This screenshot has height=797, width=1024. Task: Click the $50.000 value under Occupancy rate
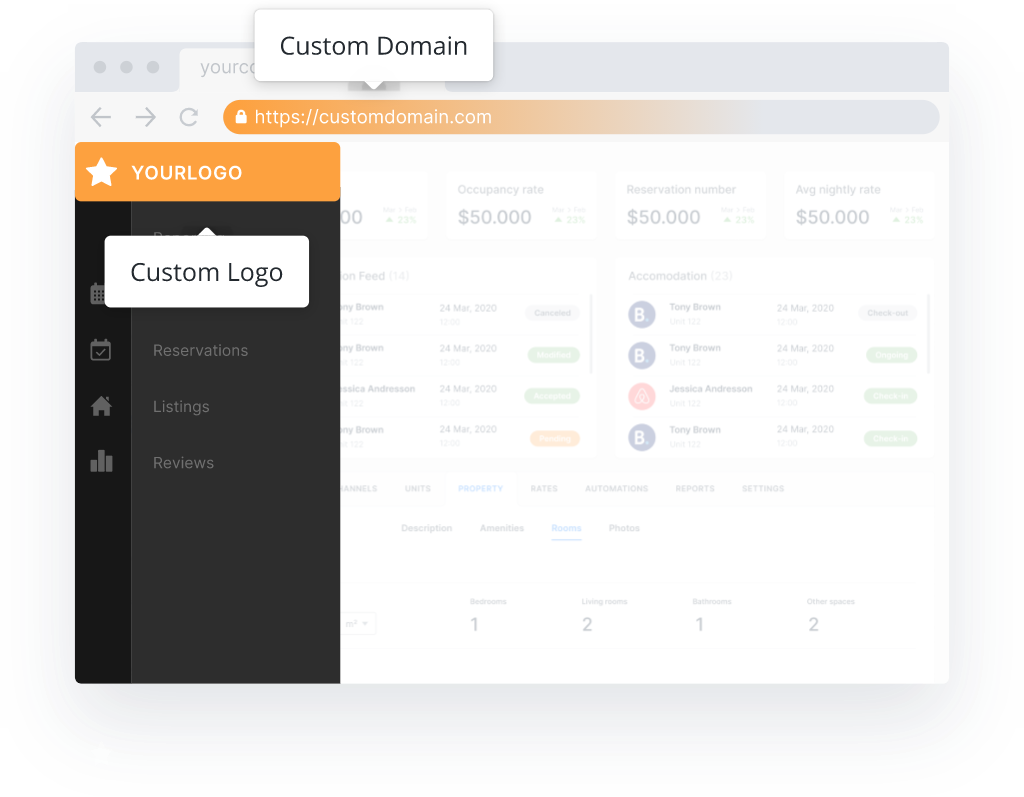point(494,217)
